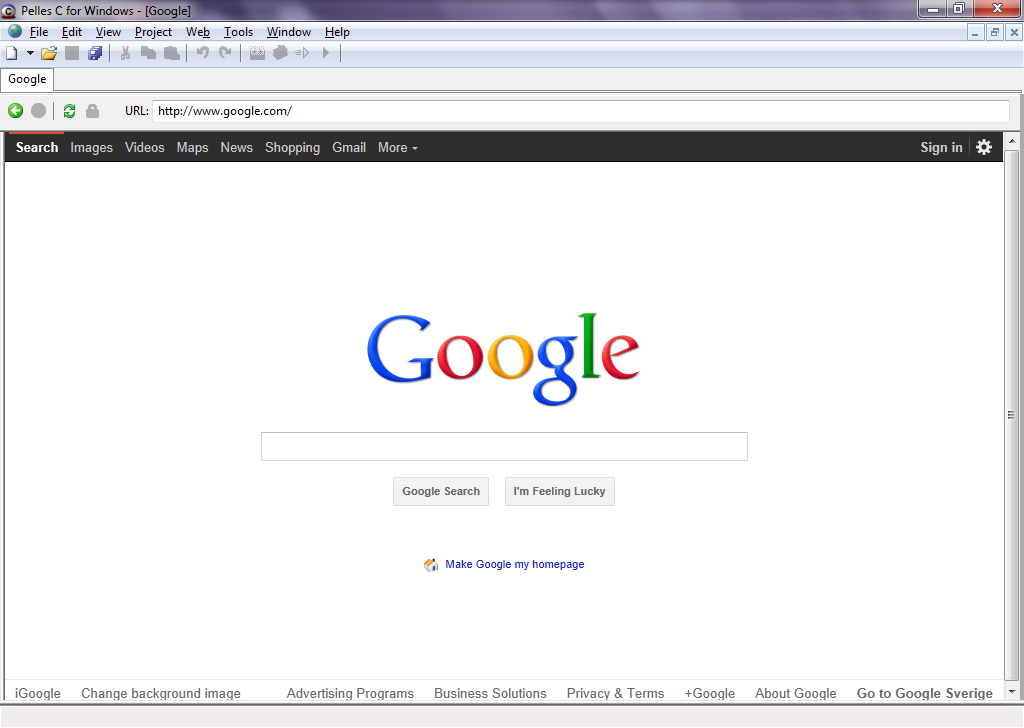Click the Pelles C title bar app icon
The height and width of the screenshot is (728, 1024).
pyautogui.click(x=8, y=10)
